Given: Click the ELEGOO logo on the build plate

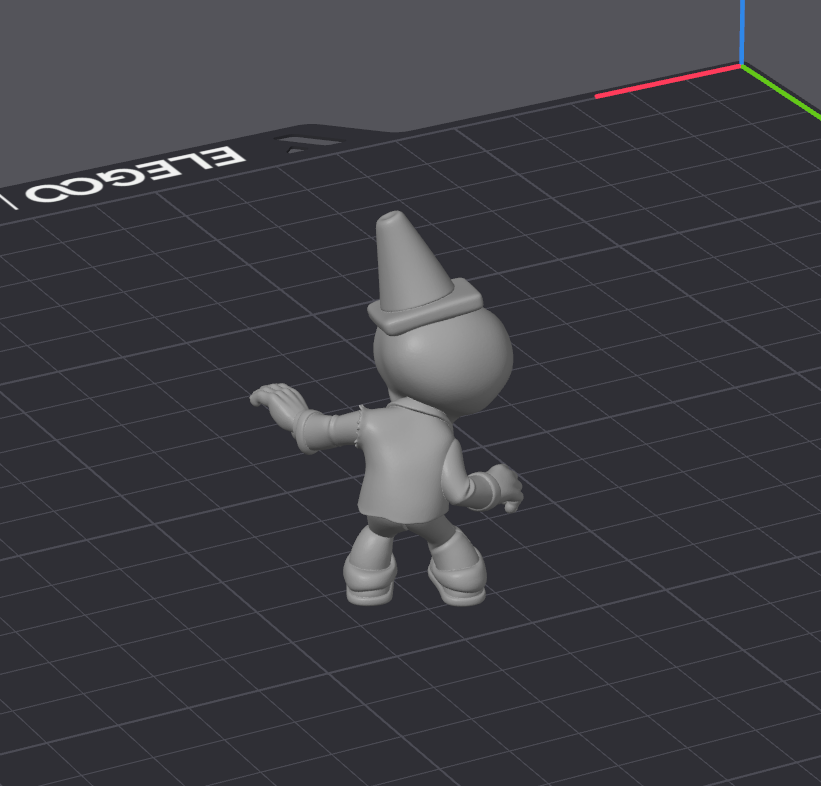Looking at the screenshot, I should [135, 174].
